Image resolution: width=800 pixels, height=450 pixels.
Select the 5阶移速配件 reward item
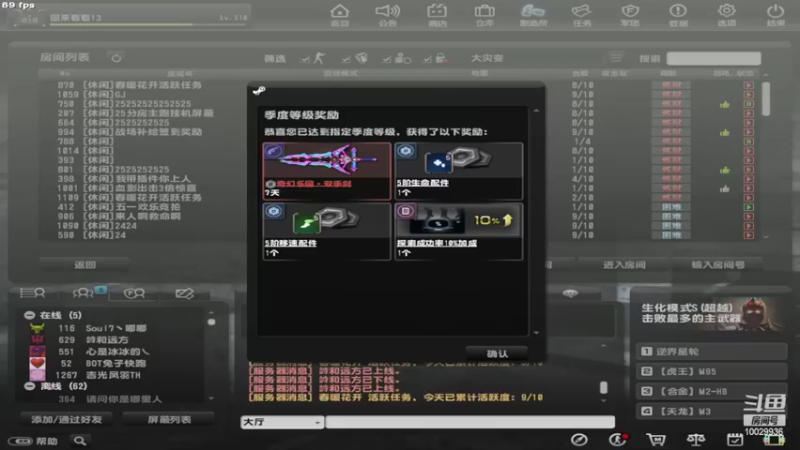pos(327,232)
